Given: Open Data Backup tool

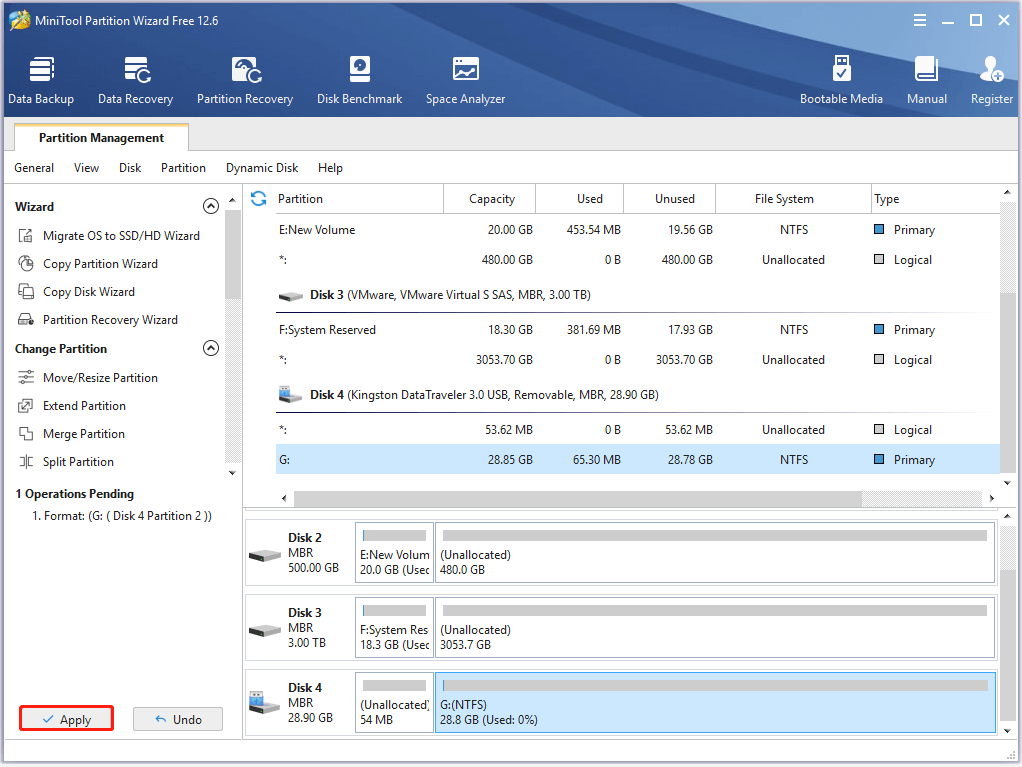Looking at the screenshot, I should (x=41, y=80).
